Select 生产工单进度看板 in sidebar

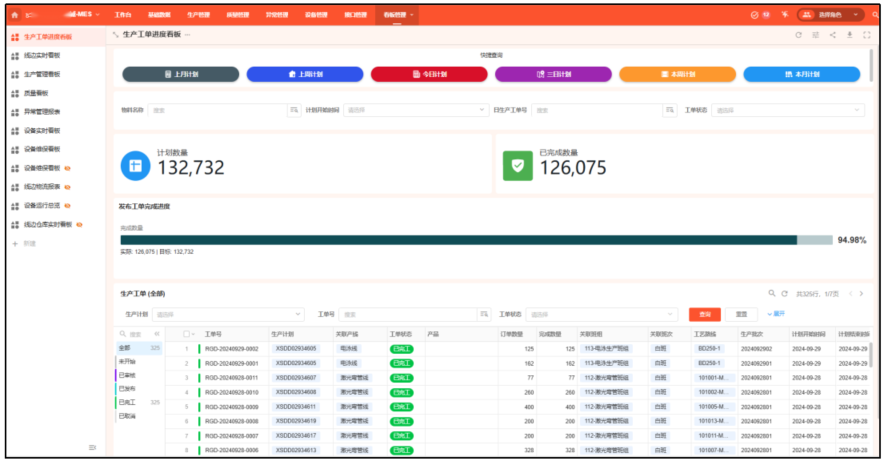tap(48, 37)
